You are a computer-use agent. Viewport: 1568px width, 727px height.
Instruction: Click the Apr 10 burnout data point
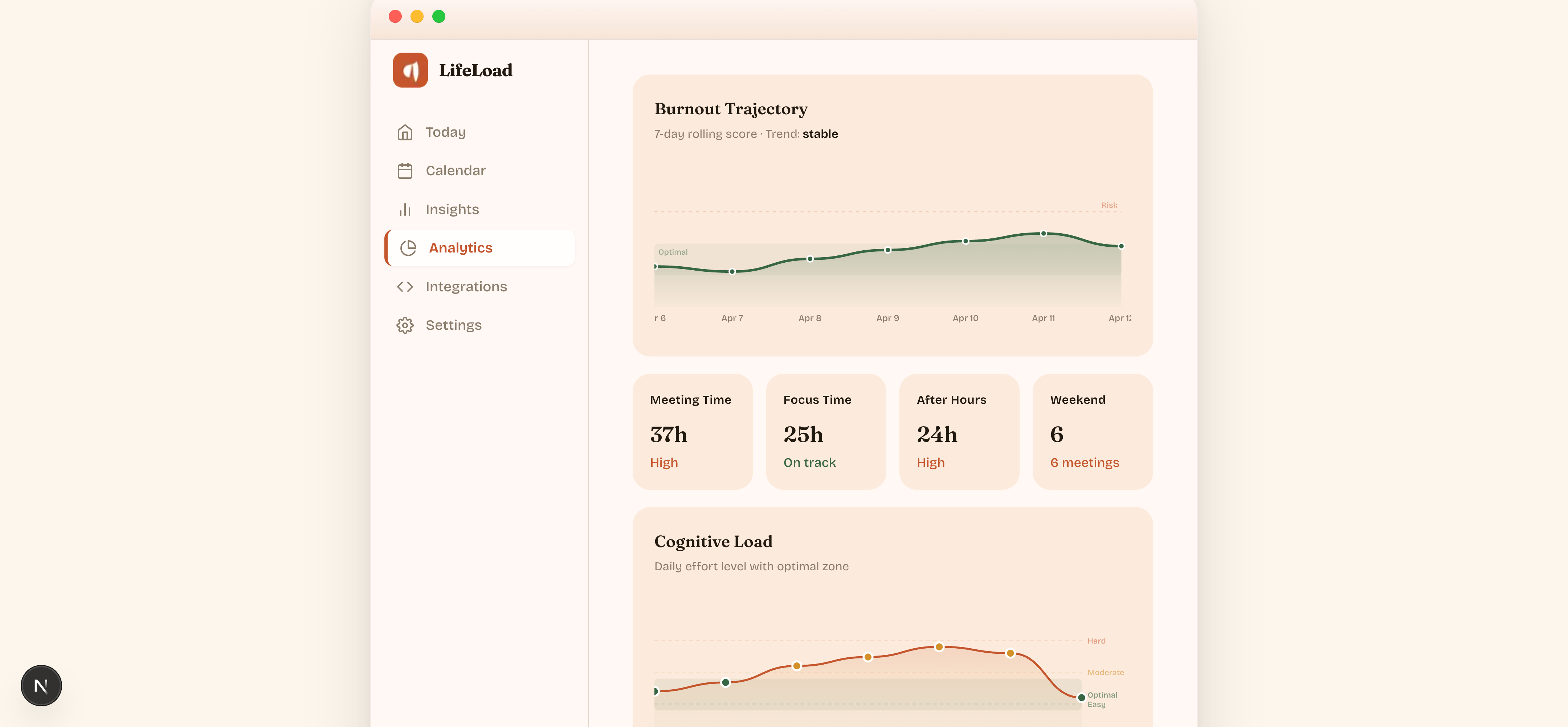(965, 242)
